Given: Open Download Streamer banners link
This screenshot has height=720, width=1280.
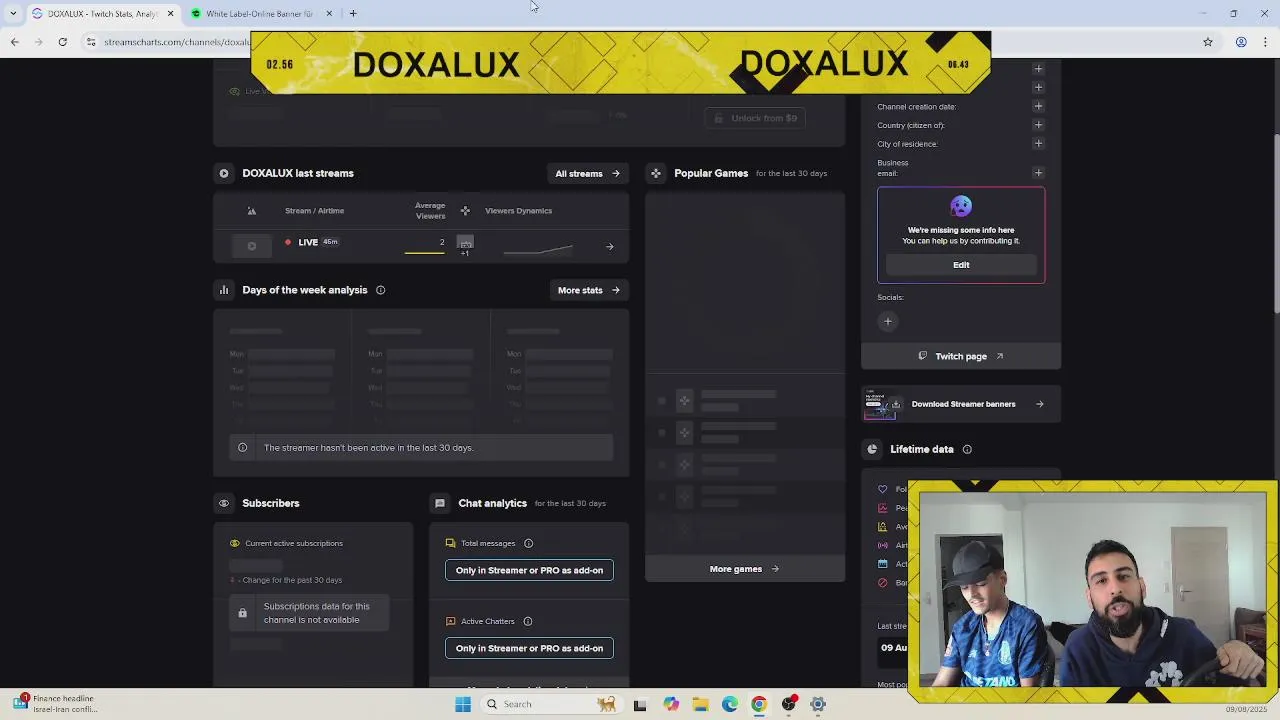Looking at the screenshot, I should (961, 404).
